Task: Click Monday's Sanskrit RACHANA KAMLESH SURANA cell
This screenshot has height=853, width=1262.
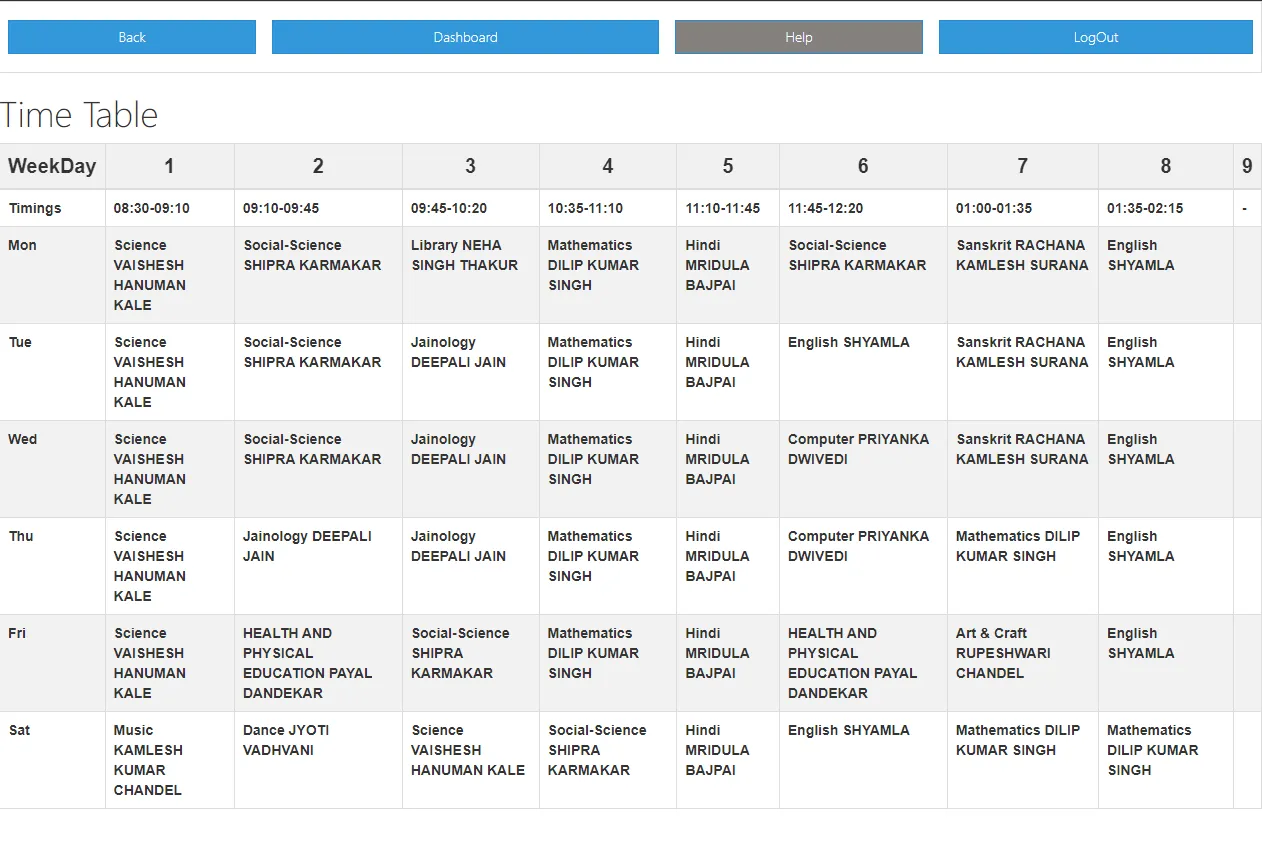Action: [1023, 275]
